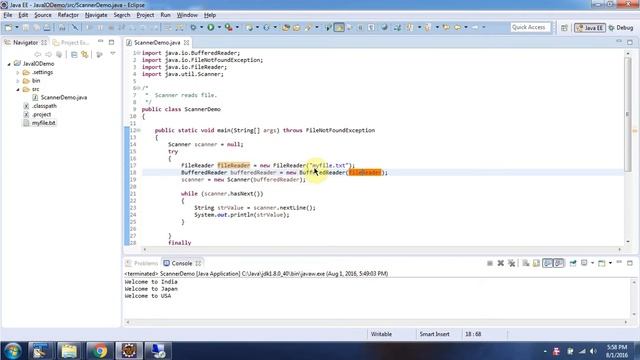
Task: Switch to the Java EE perspective
Action: point(590,28)
